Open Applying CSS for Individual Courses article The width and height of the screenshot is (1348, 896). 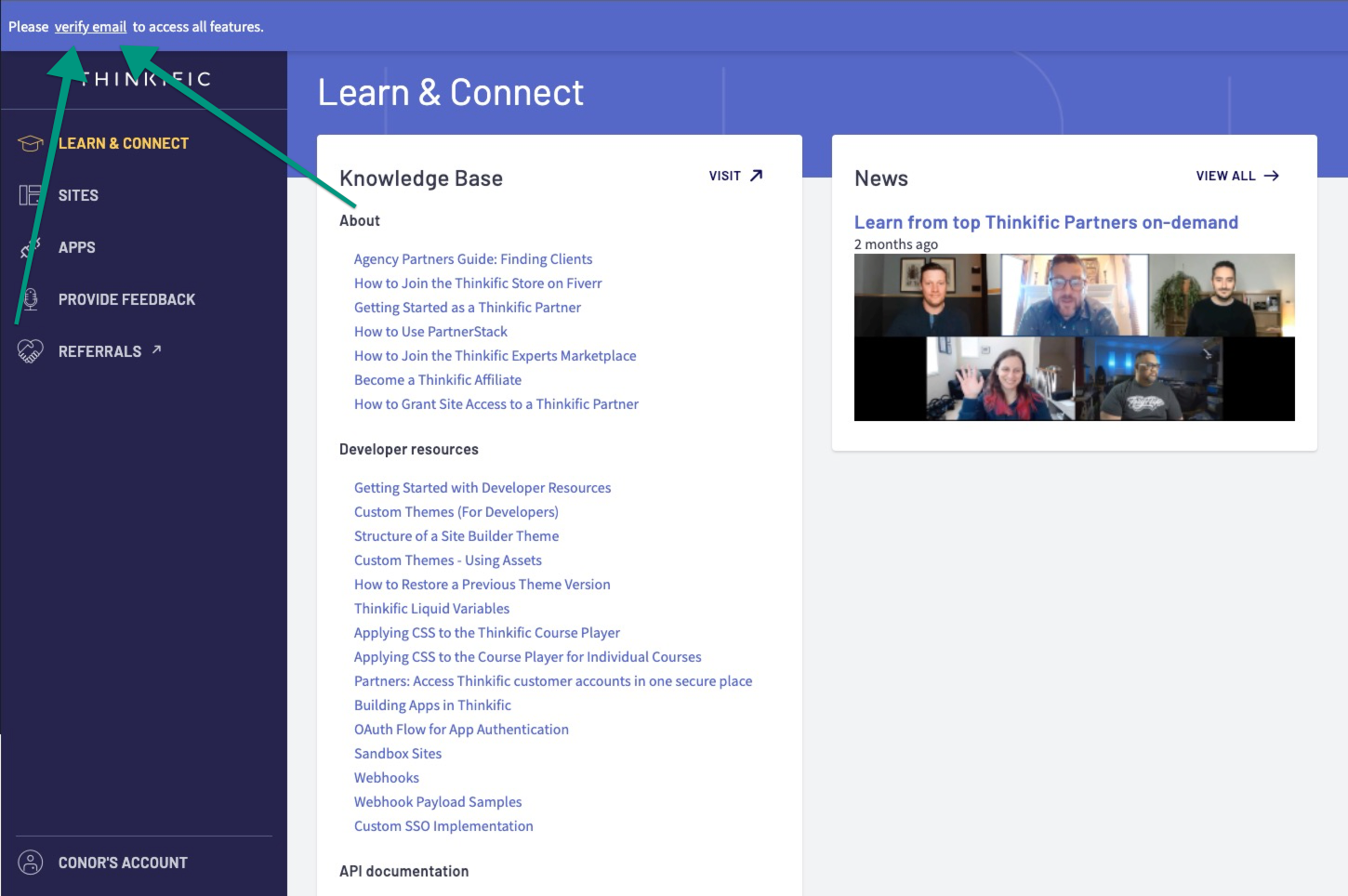pos(528,657)
